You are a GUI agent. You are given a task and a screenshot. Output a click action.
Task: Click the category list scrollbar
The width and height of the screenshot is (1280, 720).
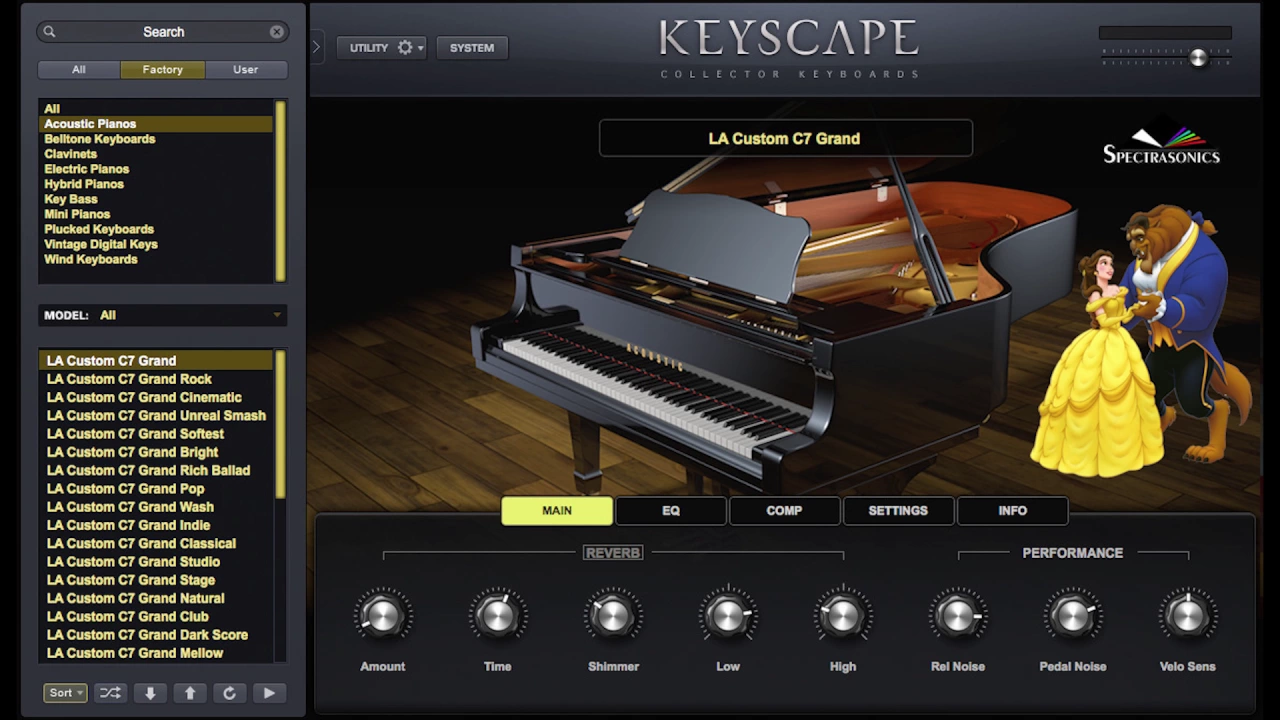pyautogui.click(x=281, y=190)
